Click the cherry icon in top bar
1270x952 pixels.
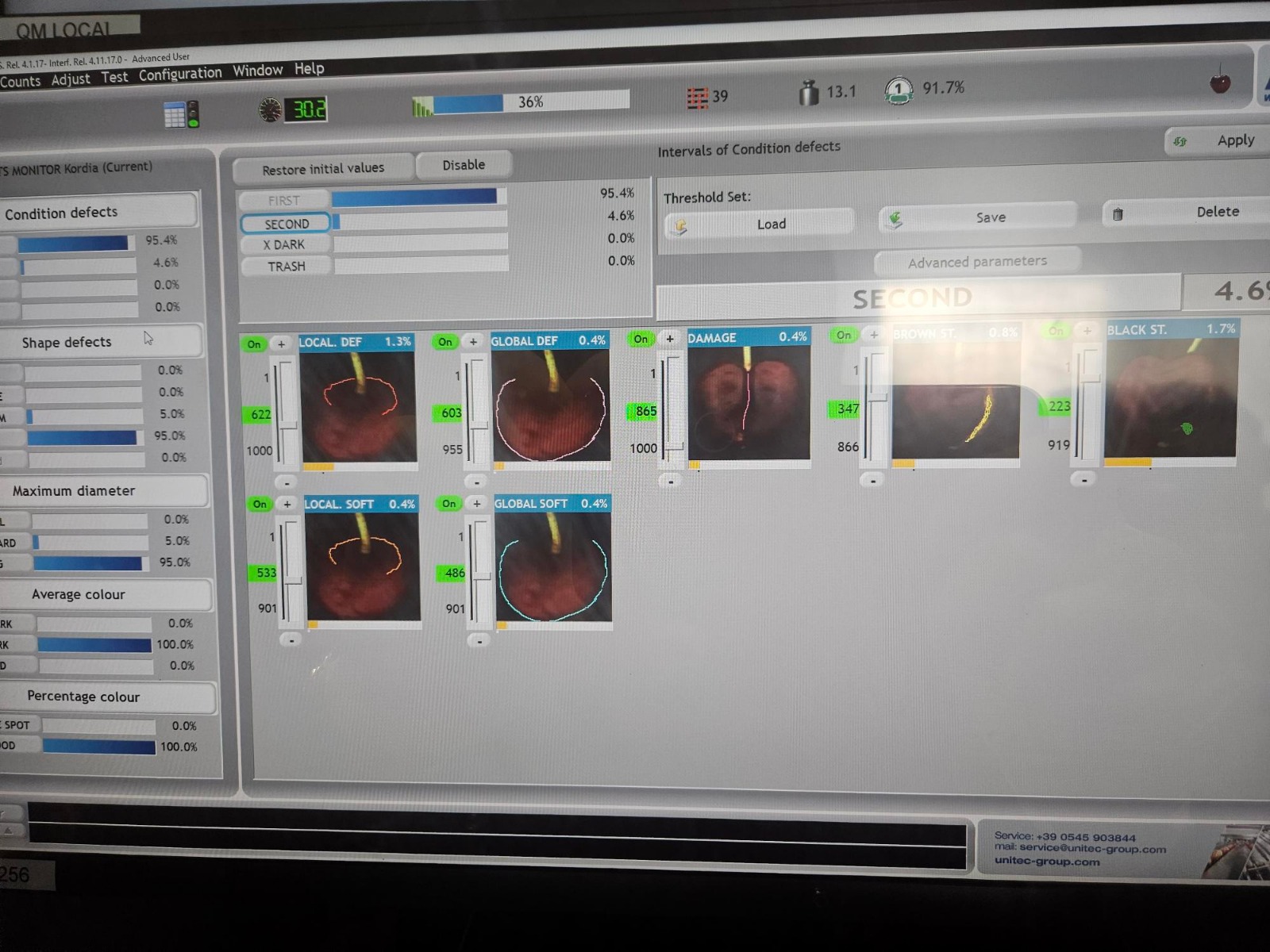(x=1220, y=82)
